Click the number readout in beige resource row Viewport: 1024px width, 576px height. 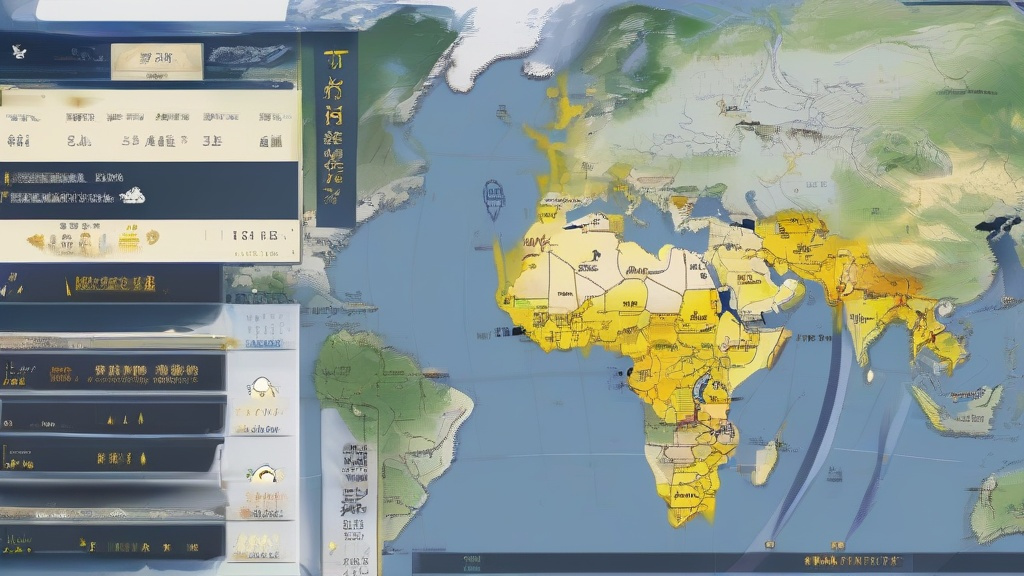coord(254,237)
